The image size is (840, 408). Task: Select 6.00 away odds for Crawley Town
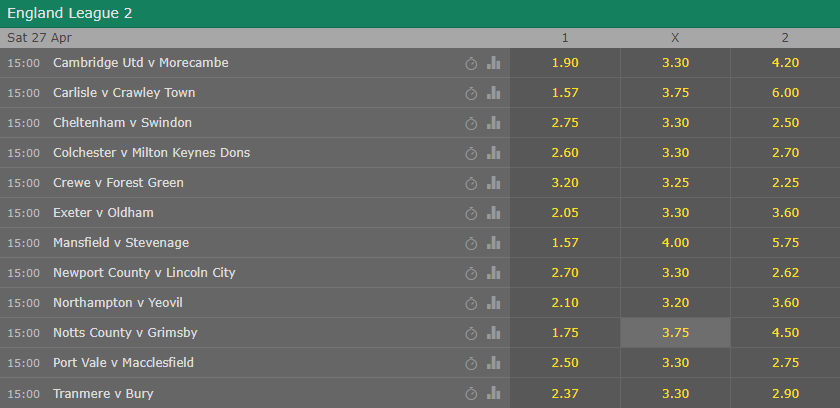tap(785, 93)
